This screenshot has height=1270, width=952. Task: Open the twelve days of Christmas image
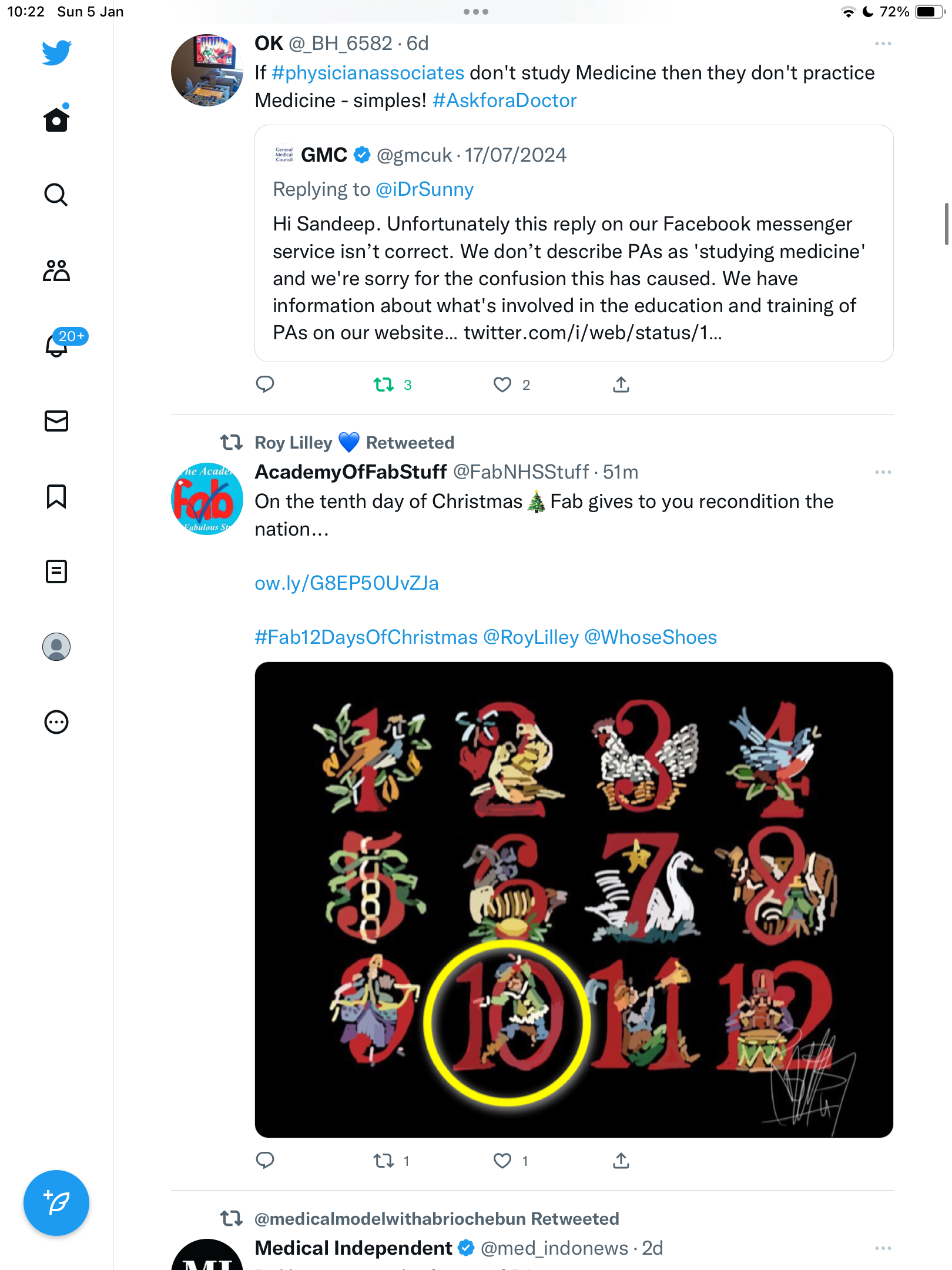point(574,900)
